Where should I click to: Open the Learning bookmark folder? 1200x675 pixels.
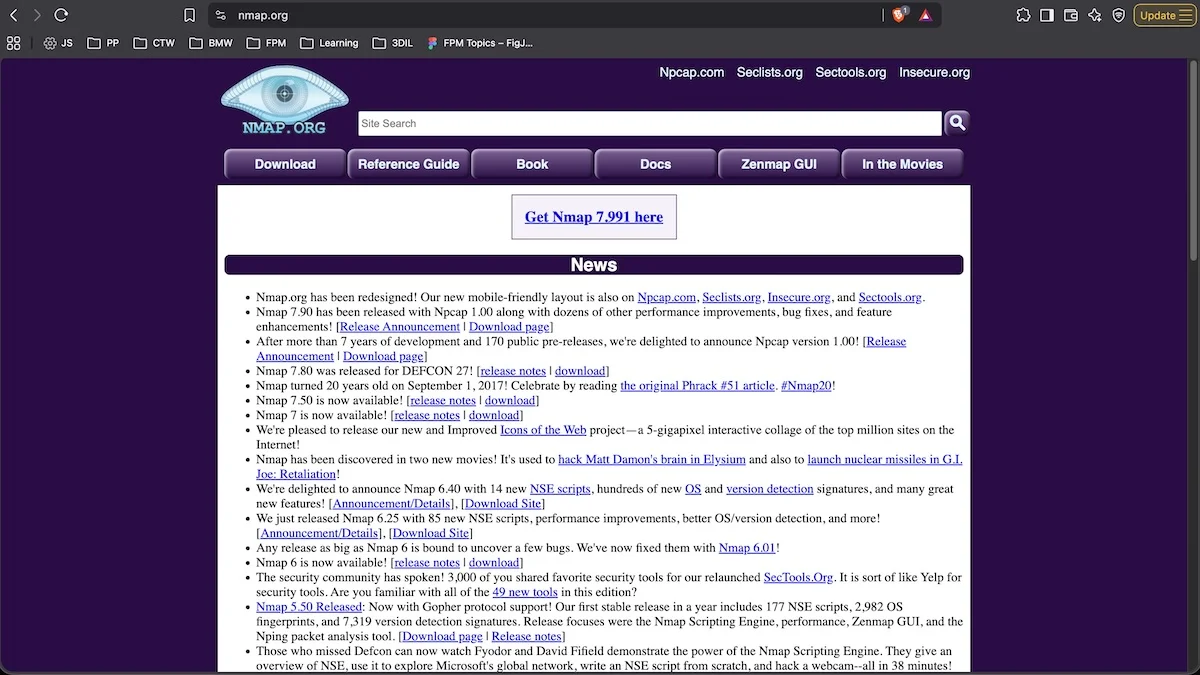pos(329,43)
